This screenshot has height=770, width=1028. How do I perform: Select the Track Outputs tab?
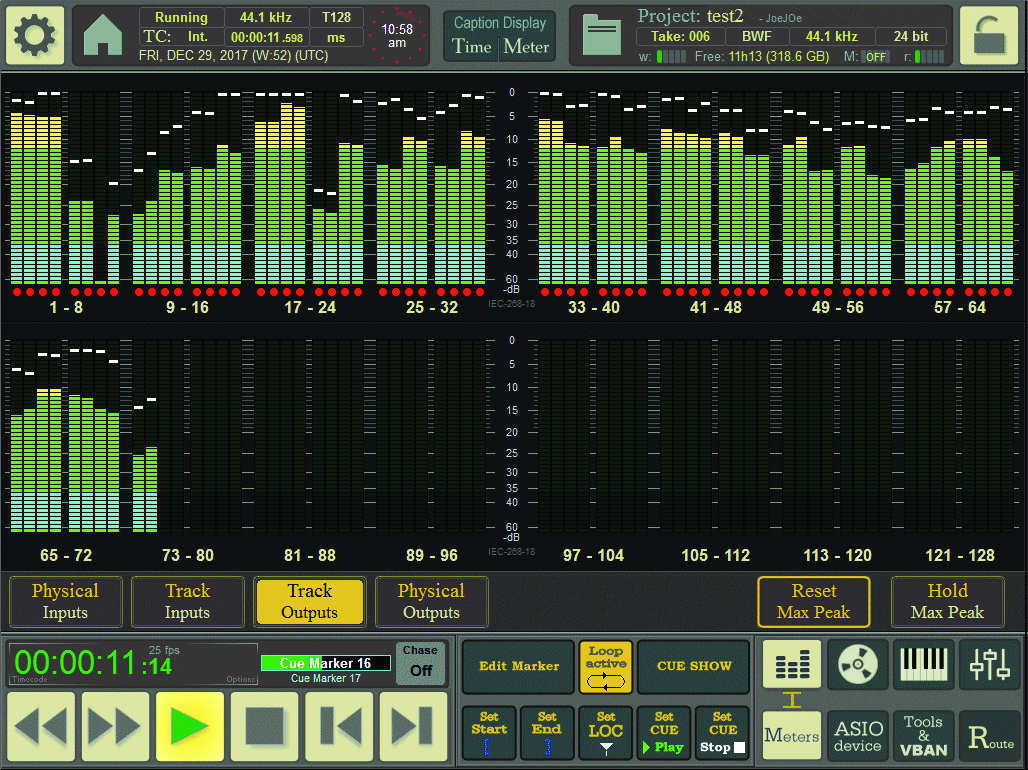309,601
